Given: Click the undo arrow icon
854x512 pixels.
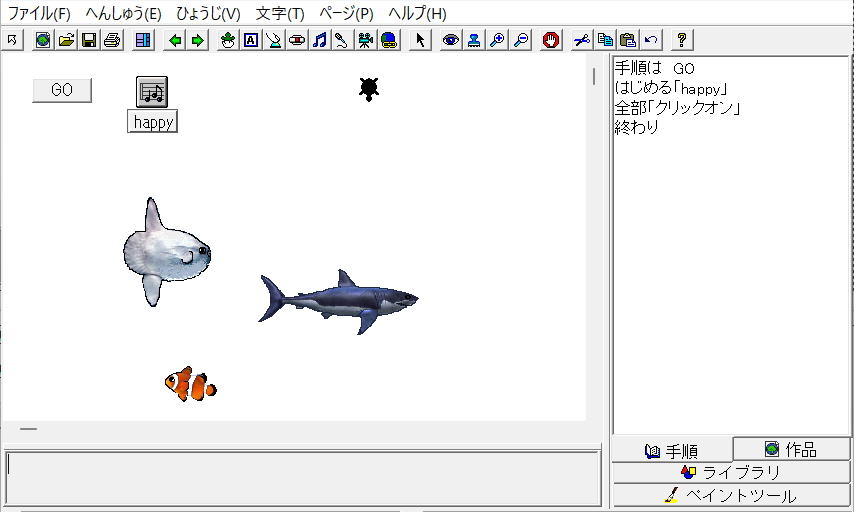Looking at the screenshot, I should [651, 40].
